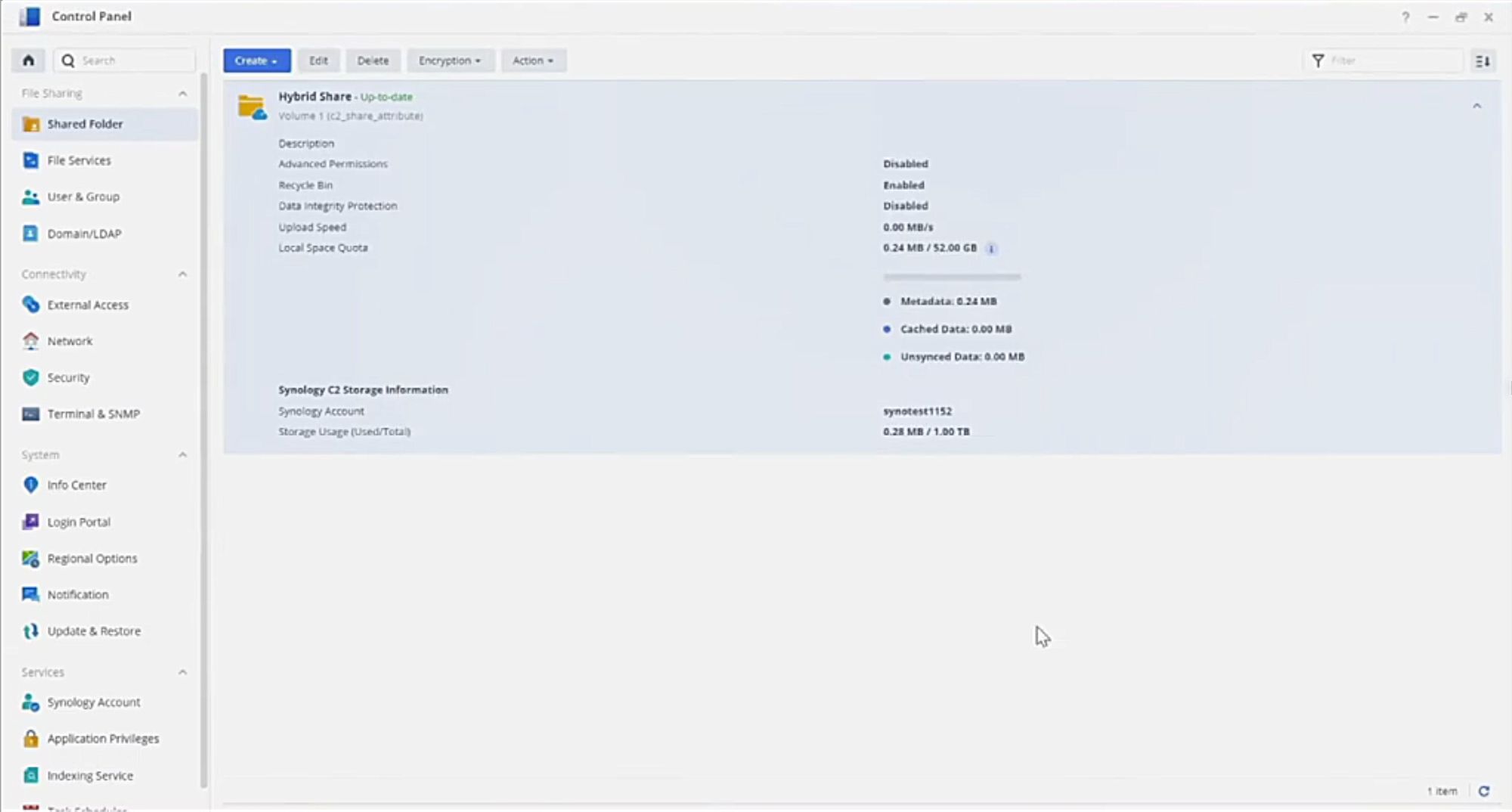Click the sidebar vertical scrollbar
This screenshot has width=1512, height=812.
click(203, 431)
